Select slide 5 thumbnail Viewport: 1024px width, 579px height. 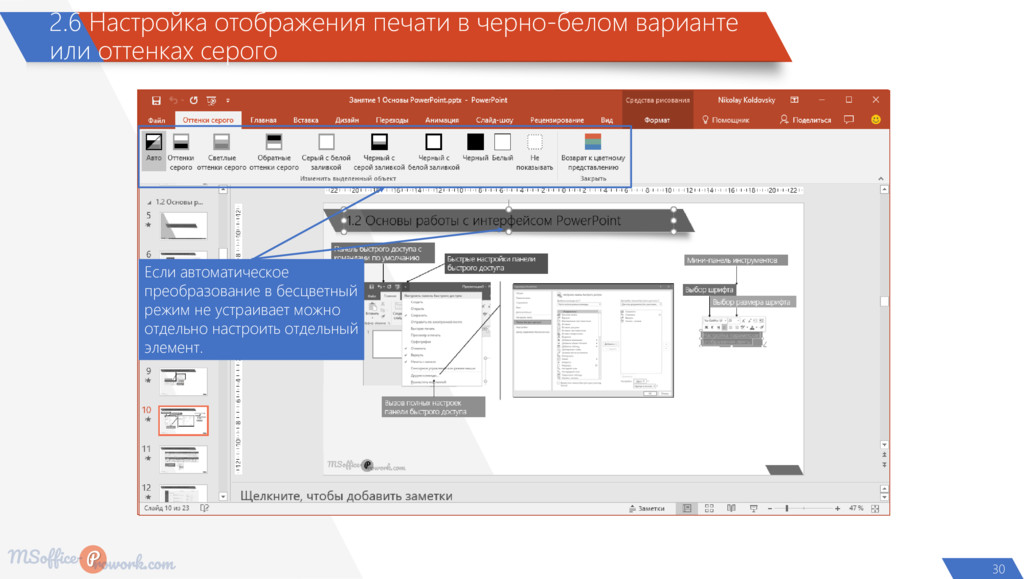(184, 226)
